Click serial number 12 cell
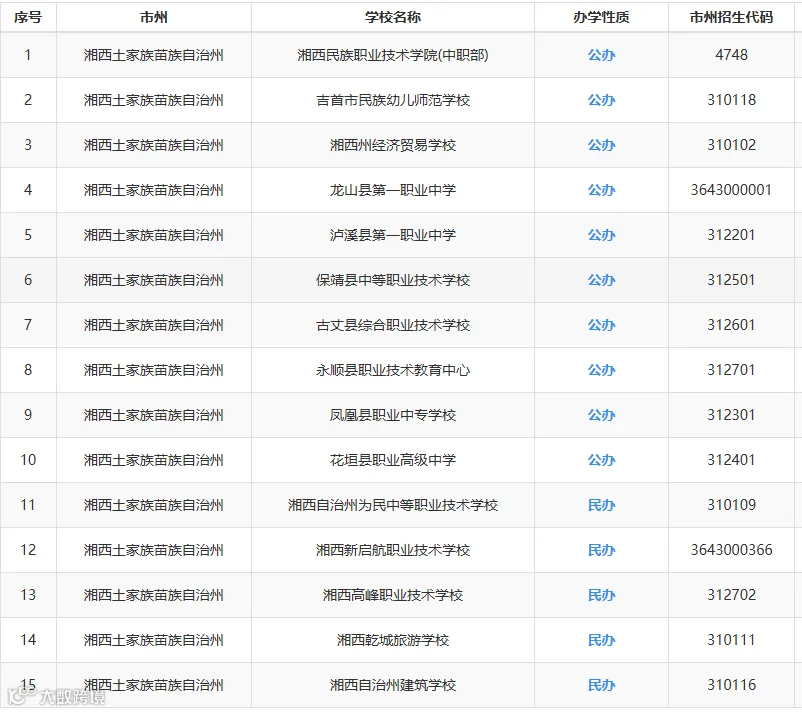The width and height of the screenshot is (802, 712). [28, 550]
